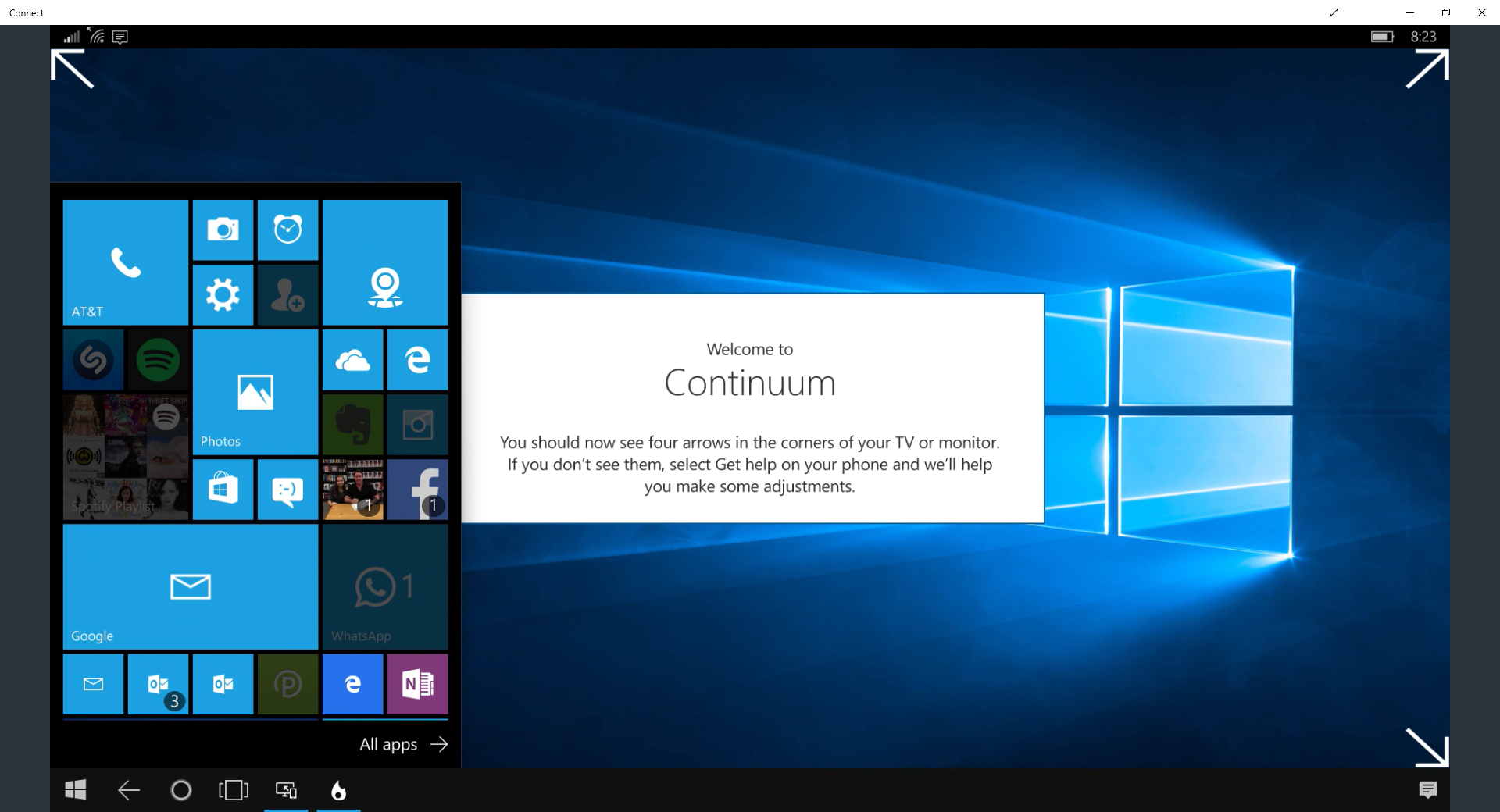Viewport: 1500px width, 812px height.
Task: Open the Maps tile
Action: click(x=384, y=262)
